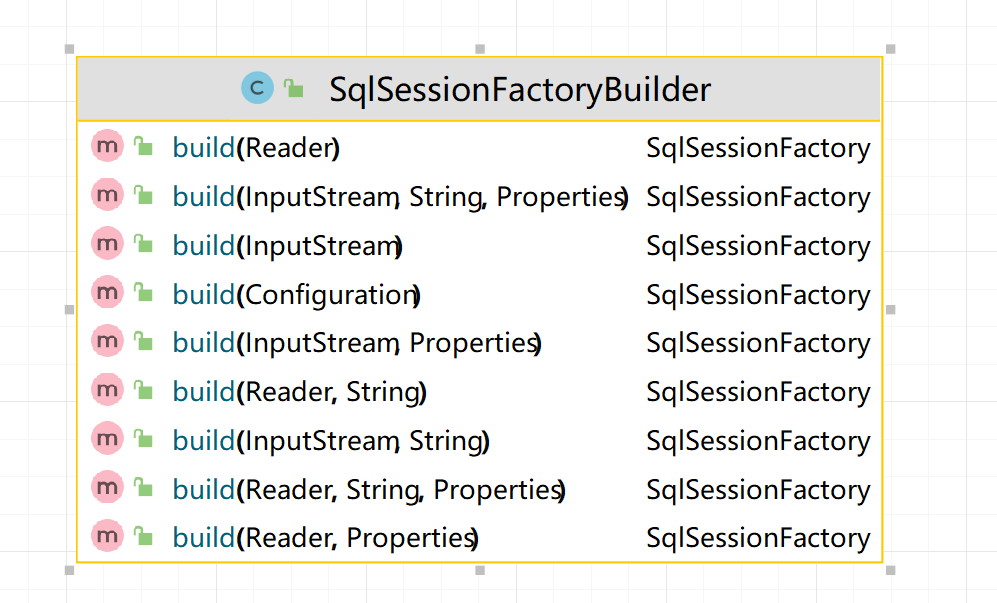This screenshot has width=997, height=603.
Task: Click the bottom-center selection handle of the diagram
Action: click(480, 570)
